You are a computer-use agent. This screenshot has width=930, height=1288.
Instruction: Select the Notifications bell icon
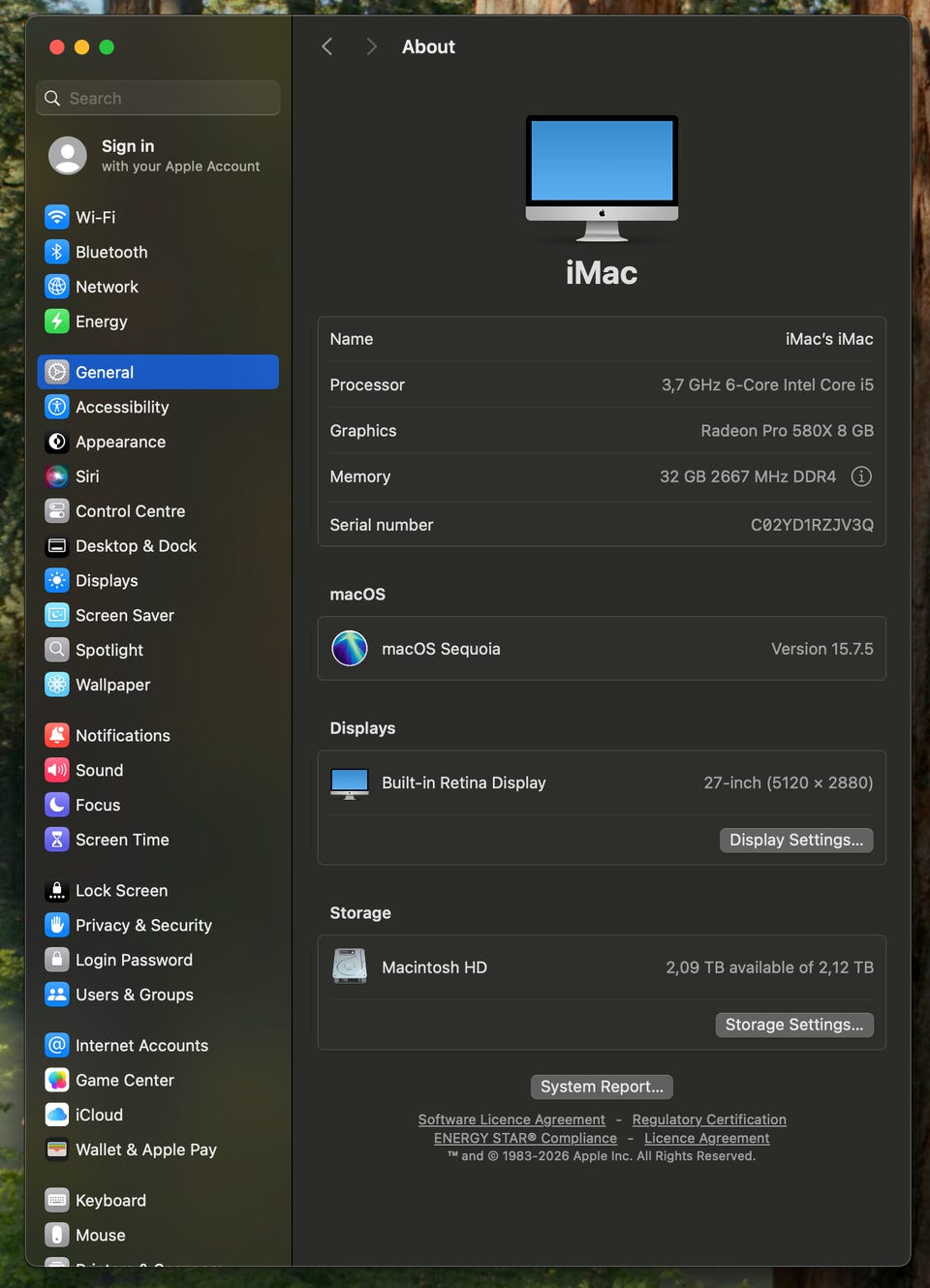[57, 735]
